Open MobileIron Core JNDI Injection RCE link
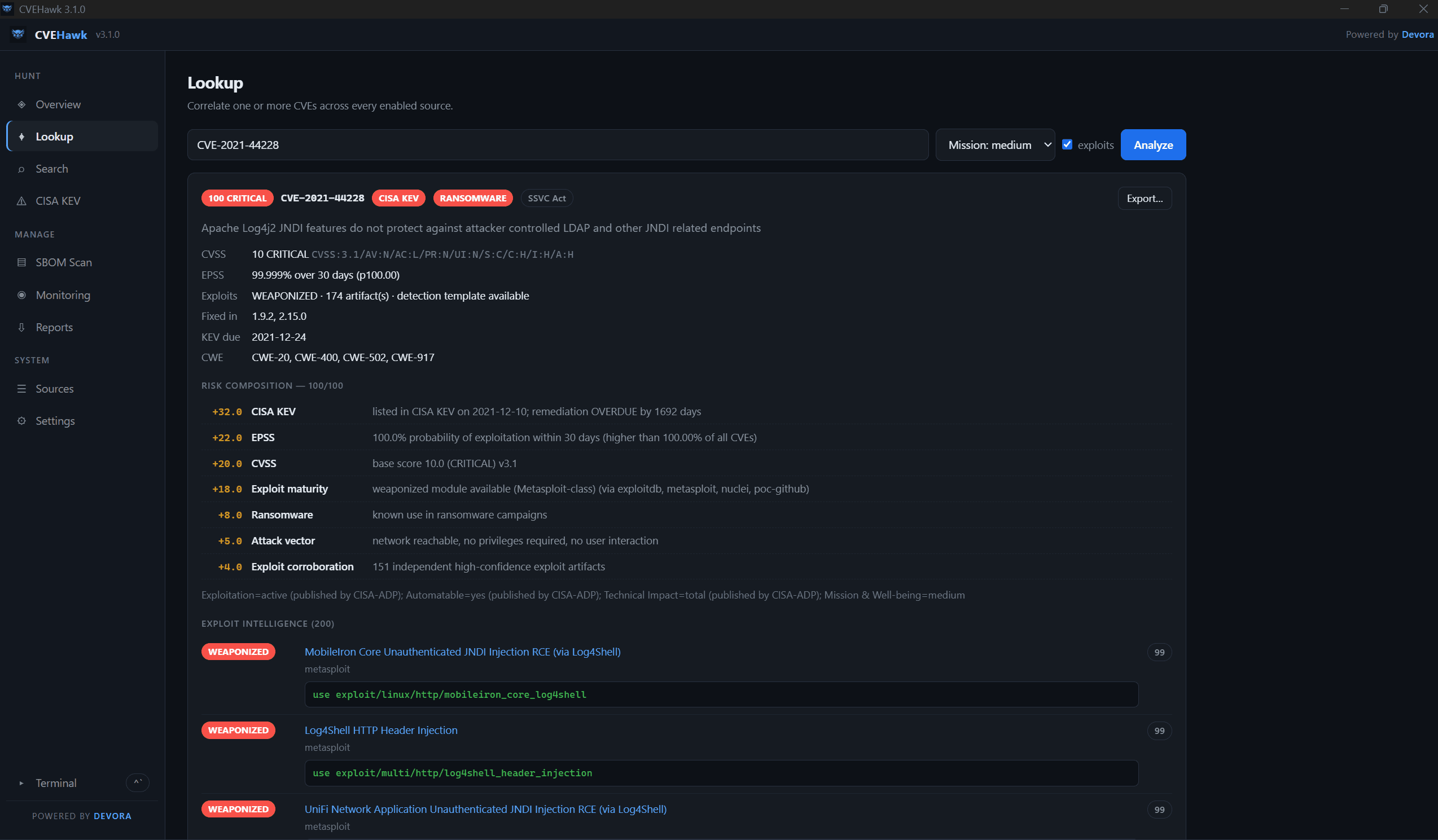This screenshot has width=1438, height=840. tap(462, 652)
